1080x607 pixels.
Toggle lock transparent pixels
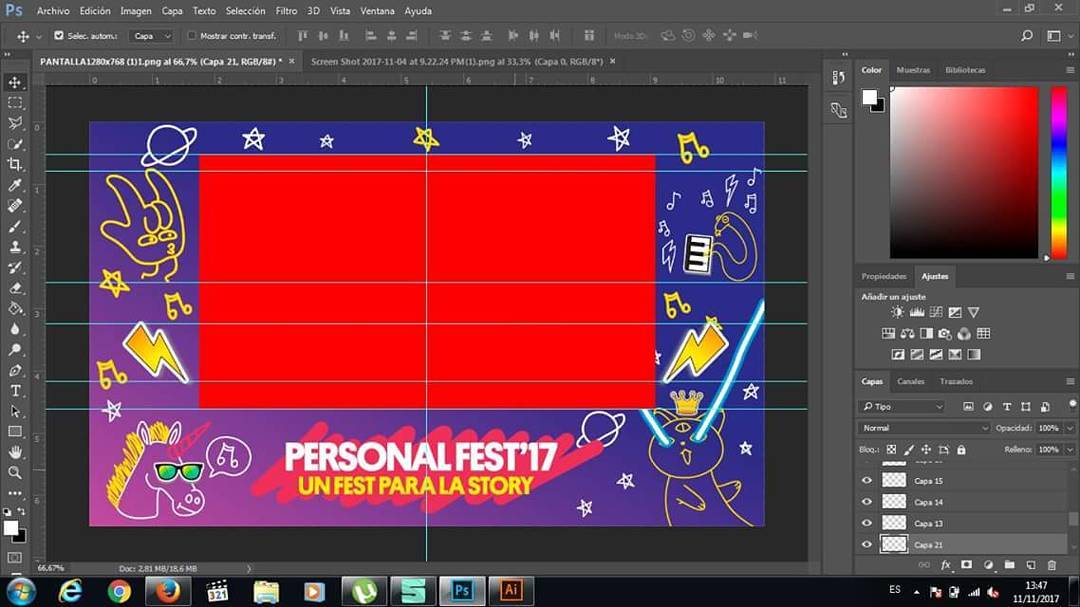tap(891, 450)
